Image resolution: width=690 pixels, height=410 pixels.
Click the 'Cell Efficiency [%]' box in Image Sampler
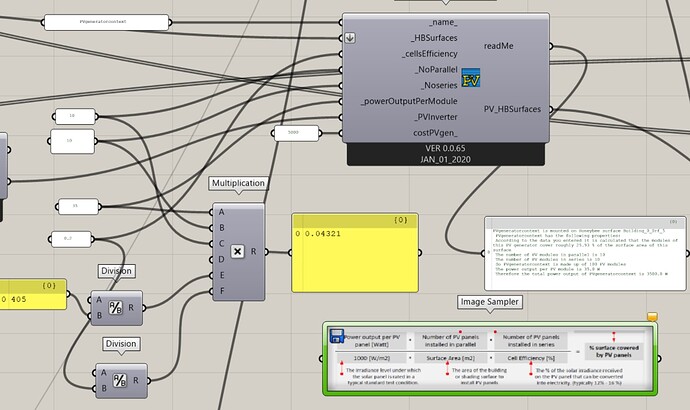(531, 358)
